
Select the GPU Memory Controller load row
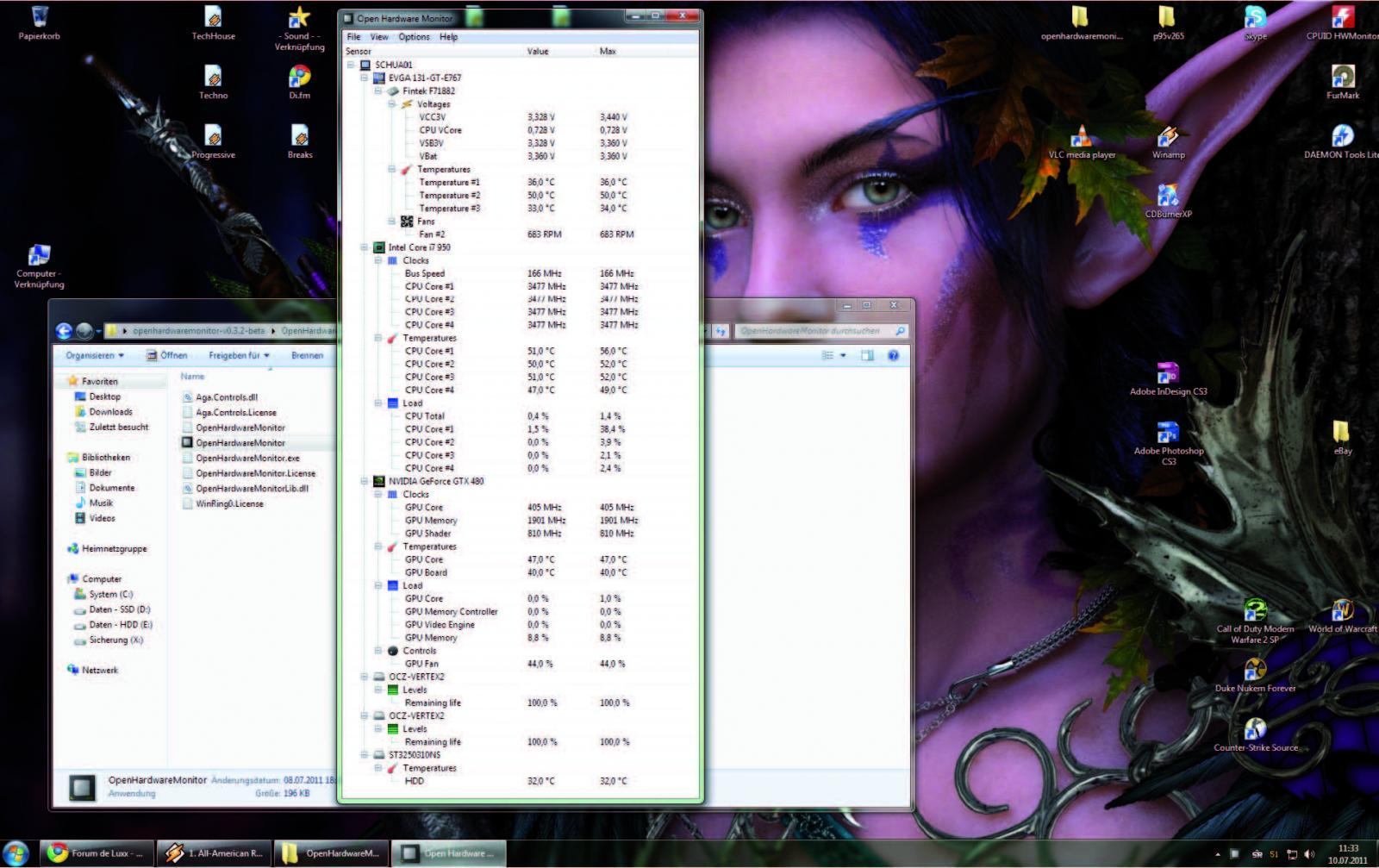521,611
